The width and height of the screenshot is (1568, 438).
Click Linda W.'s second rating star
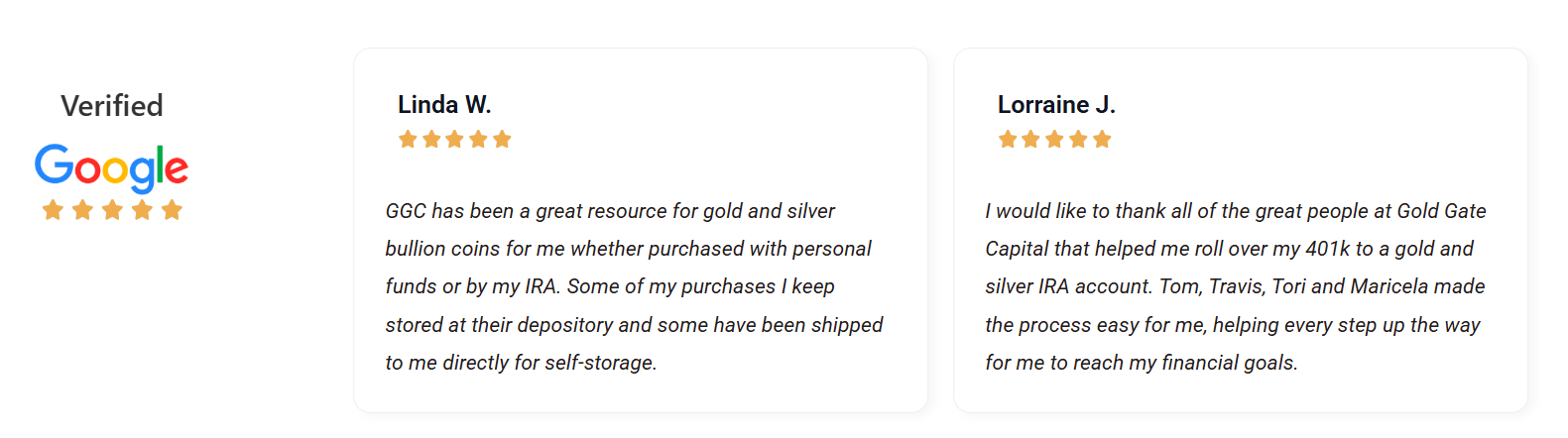pyautogui.click(x=431, y=140)
